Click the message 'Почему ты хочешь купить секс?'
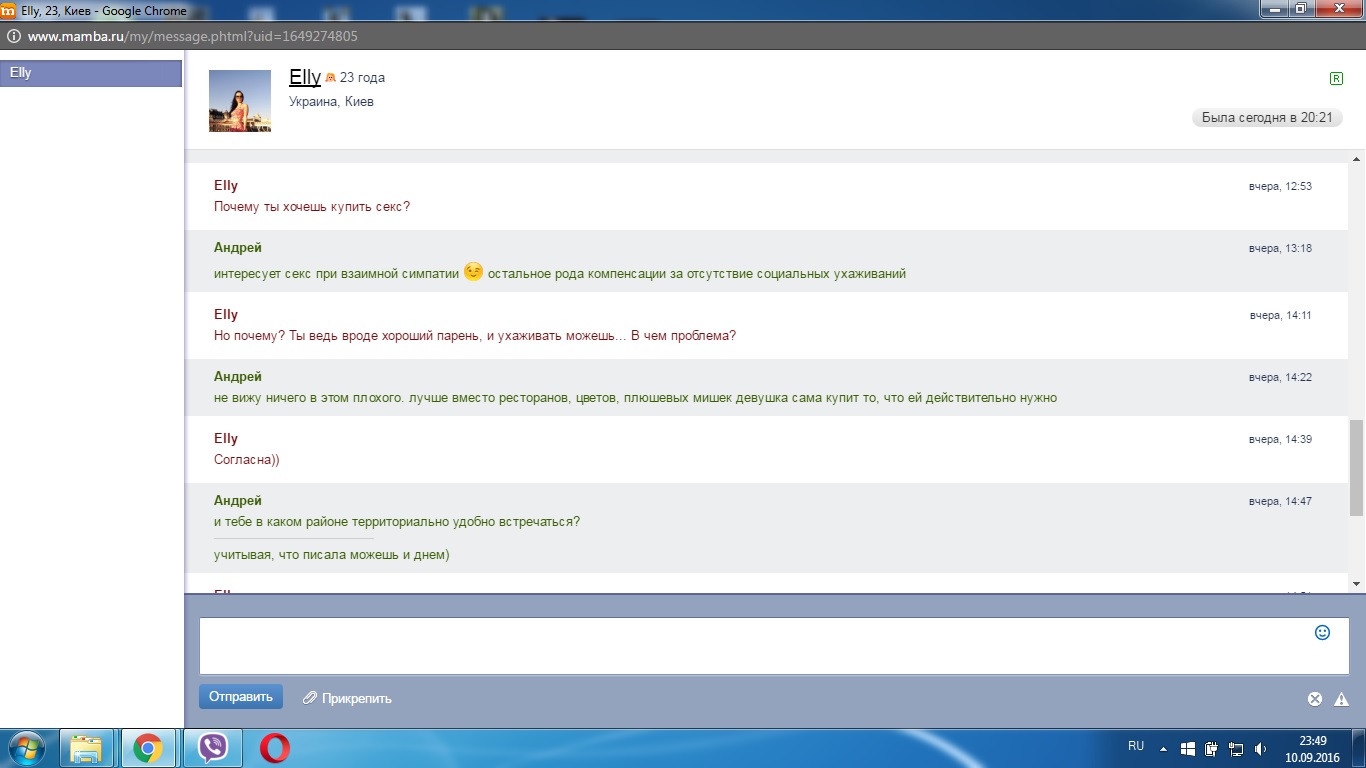1366x768 pixels. tap(312, 207)
